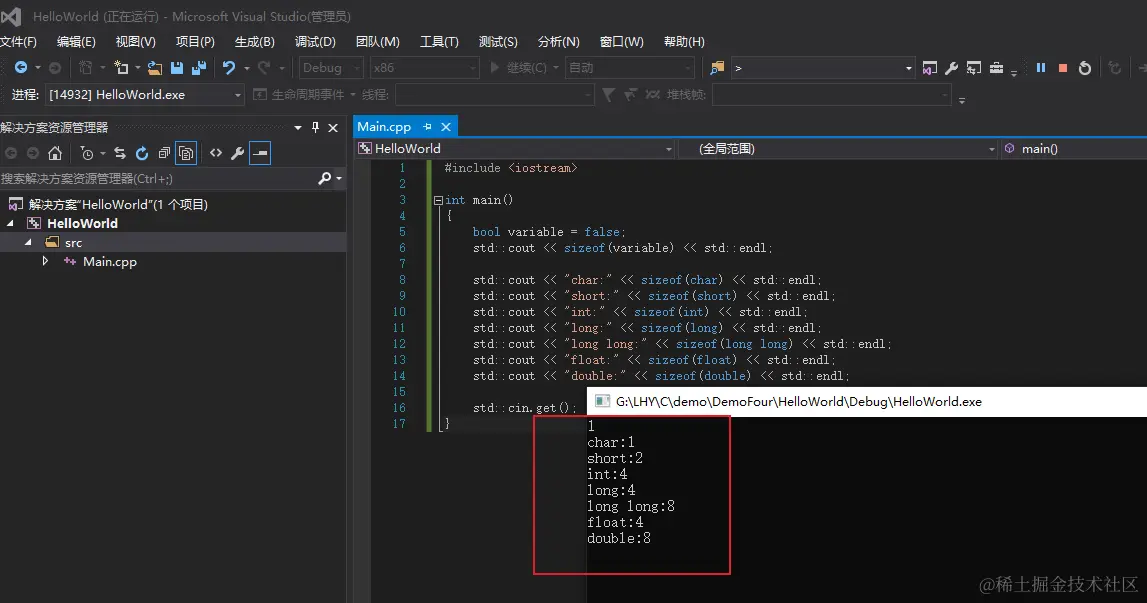Collapse main() function with outline toggle

click(x=438, y=200)
